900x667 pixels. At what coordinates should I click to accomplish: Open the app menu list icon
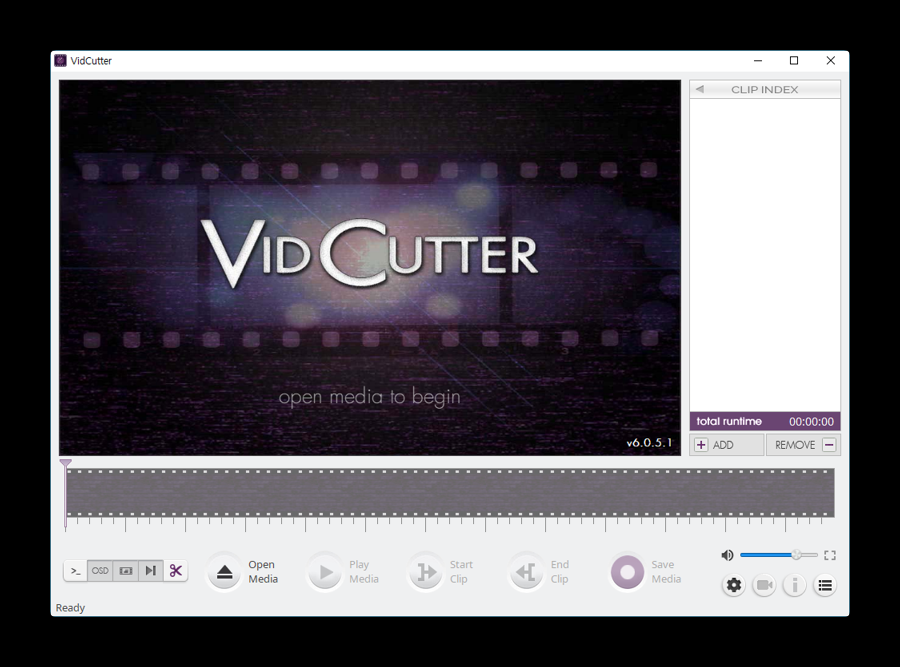[825, 585]
